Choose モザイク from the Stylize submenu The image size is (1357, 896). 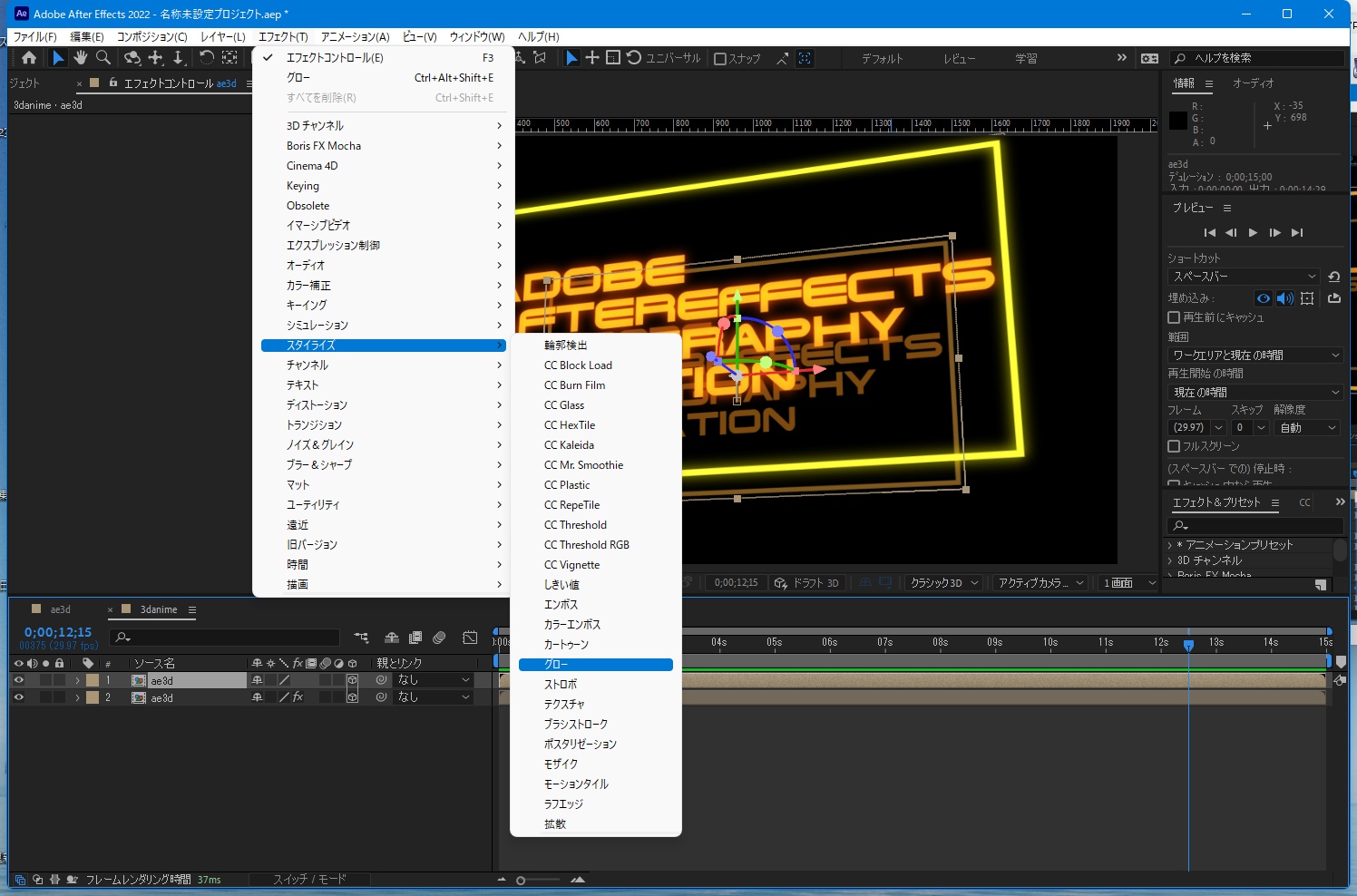pos(596,765)
